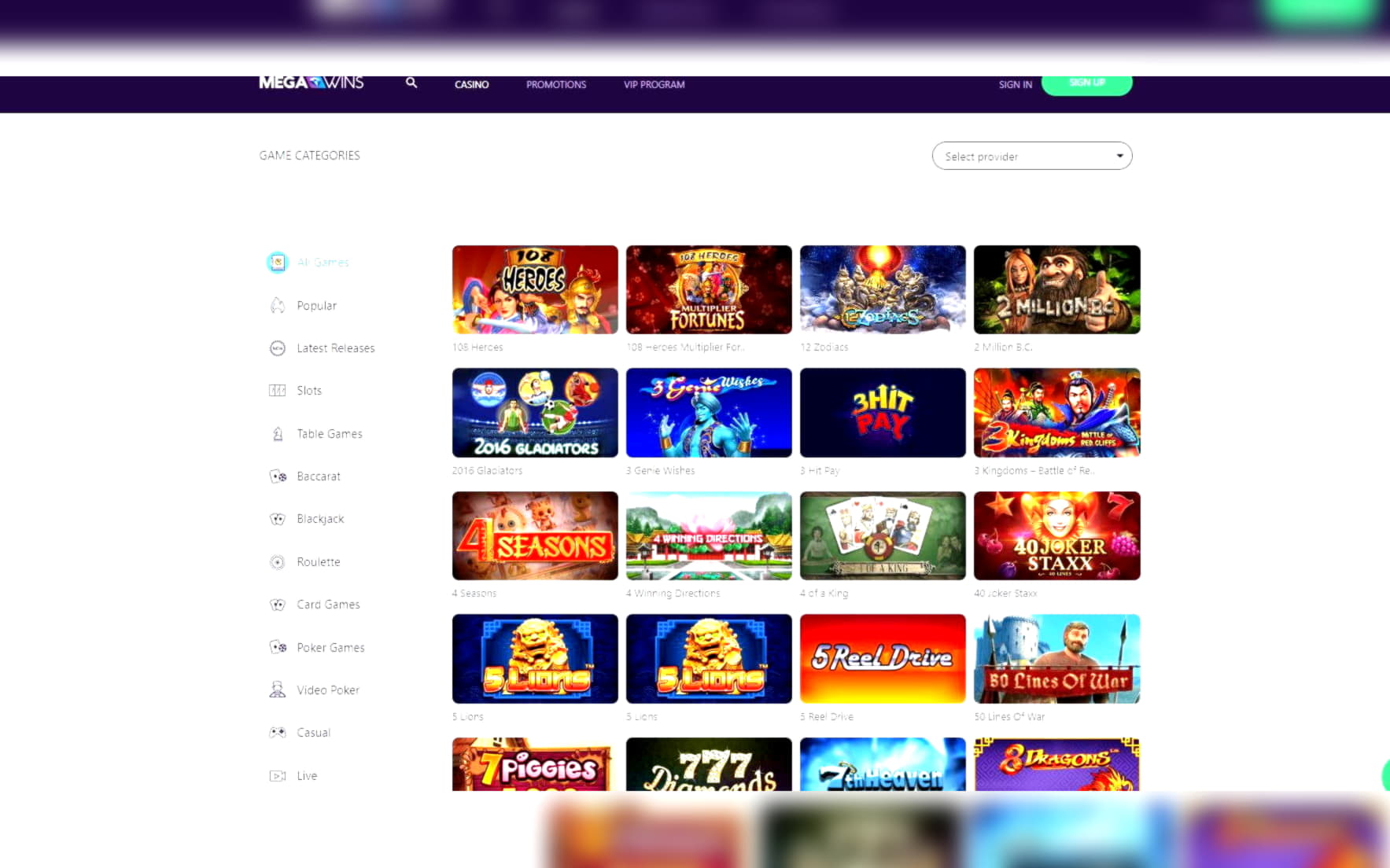
Task: Click the Card Games icon
Action: [x=277, y=605]
